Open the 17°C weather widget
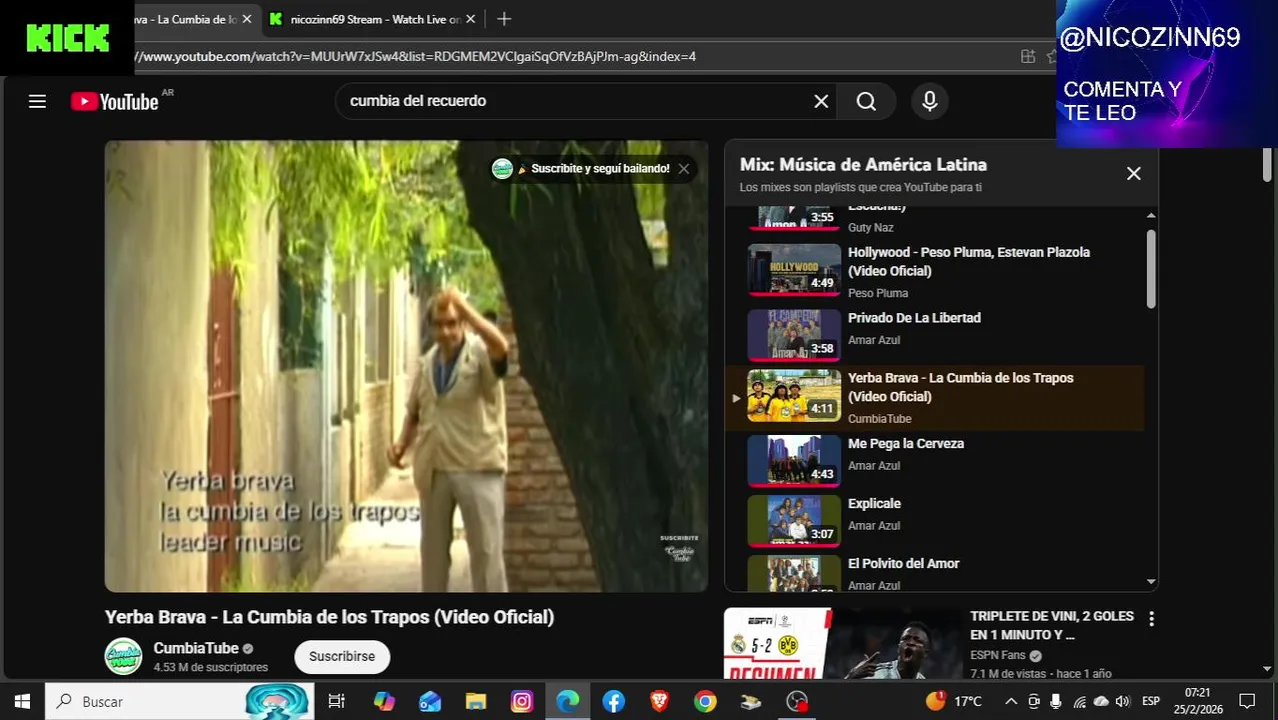The height and width of the screenshot is (720, 1278). (954, 701)
